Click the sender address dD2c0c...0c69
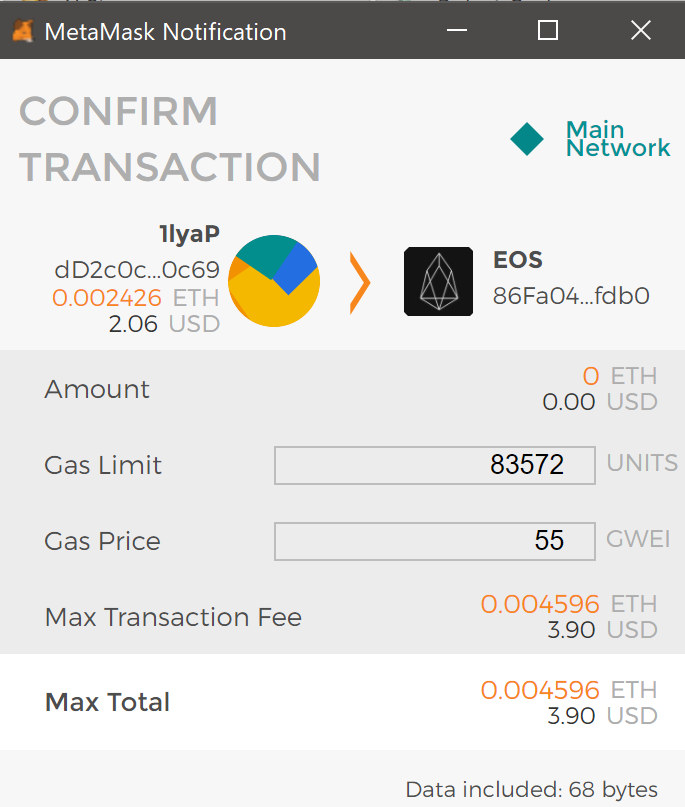Screen dimensions: 685x807 (137, 270)
